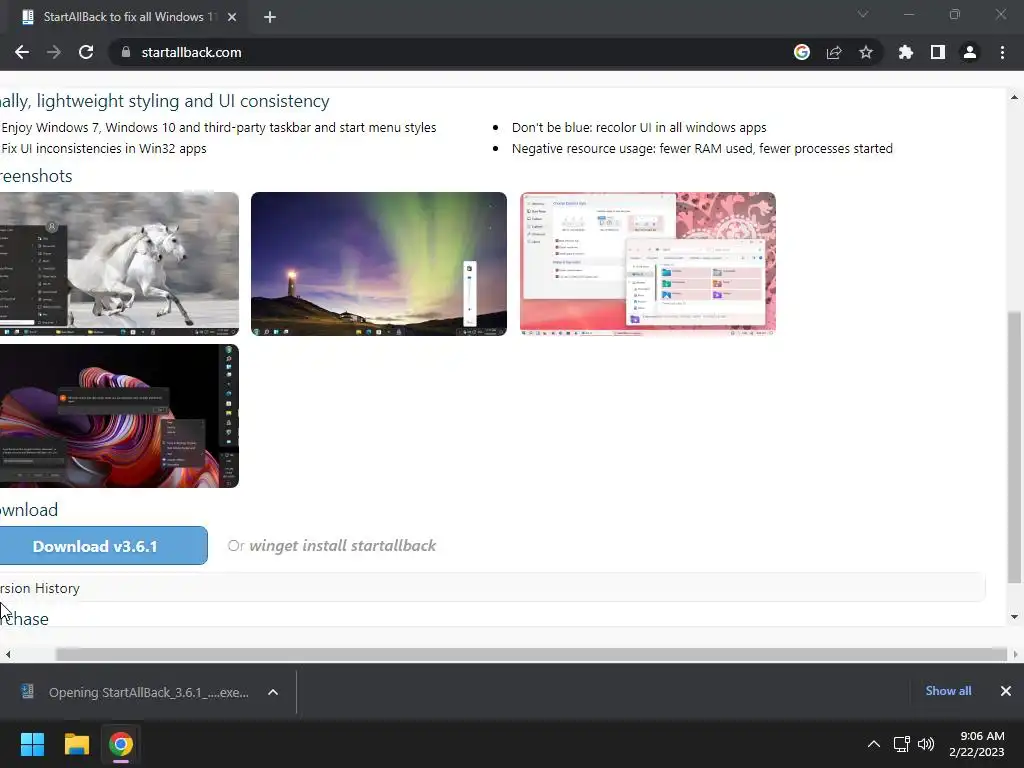Viewport: 1024px width, 768px height.
Task: Open the dark colorful swirl screenshot
Action: [x=120, y=416]
